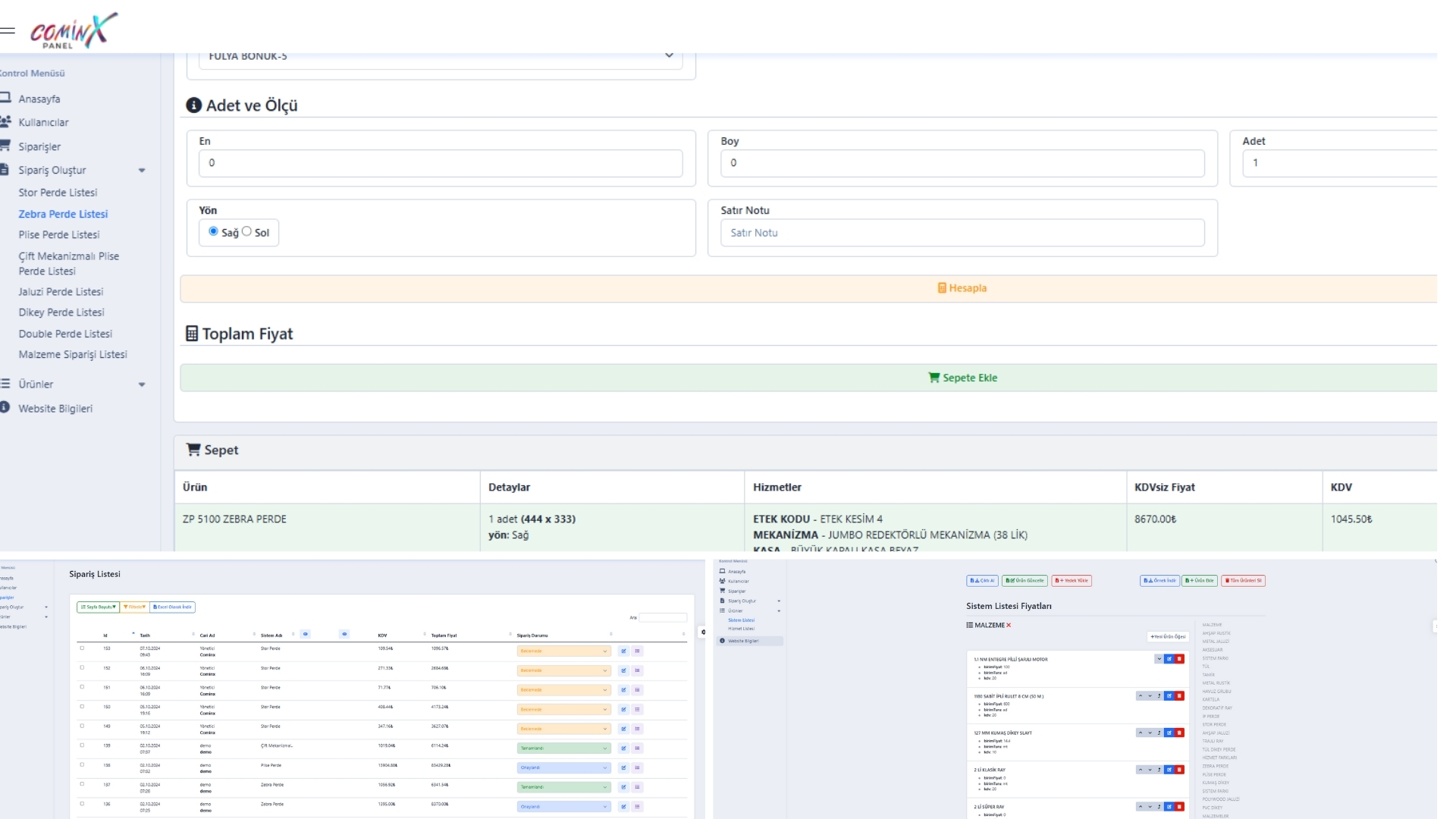Open Plise Perde Listesi
The height and width of the screenshot is (819, 1456).
59,234
